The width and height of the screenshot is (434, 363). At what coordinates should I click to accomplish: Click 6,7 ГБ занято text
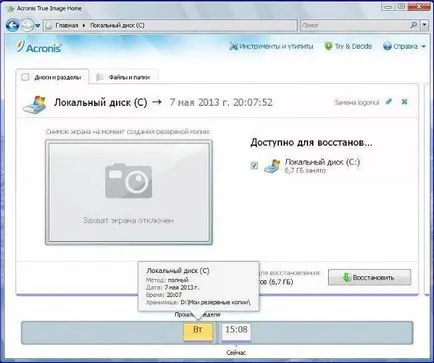click(x=305, y=171)
